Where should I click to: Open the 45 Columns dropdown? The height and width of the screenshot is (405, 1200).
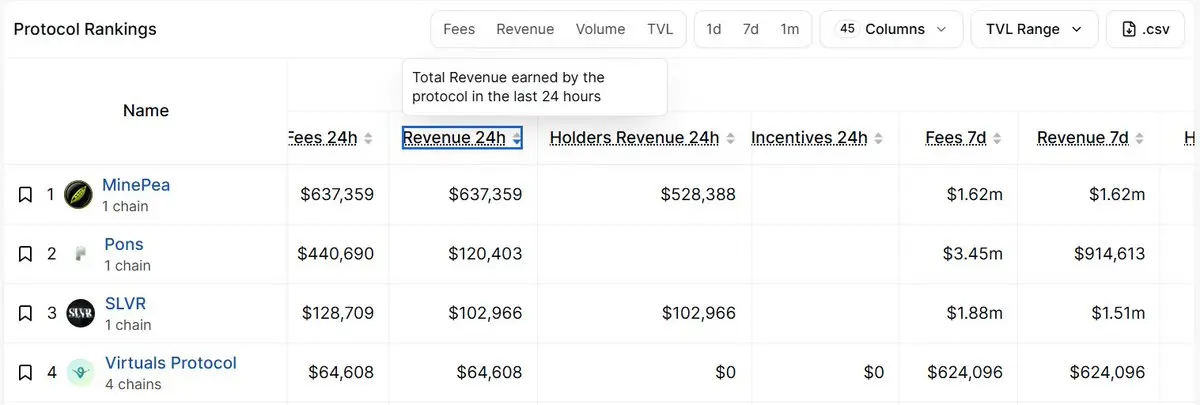(x=891, y=29)
